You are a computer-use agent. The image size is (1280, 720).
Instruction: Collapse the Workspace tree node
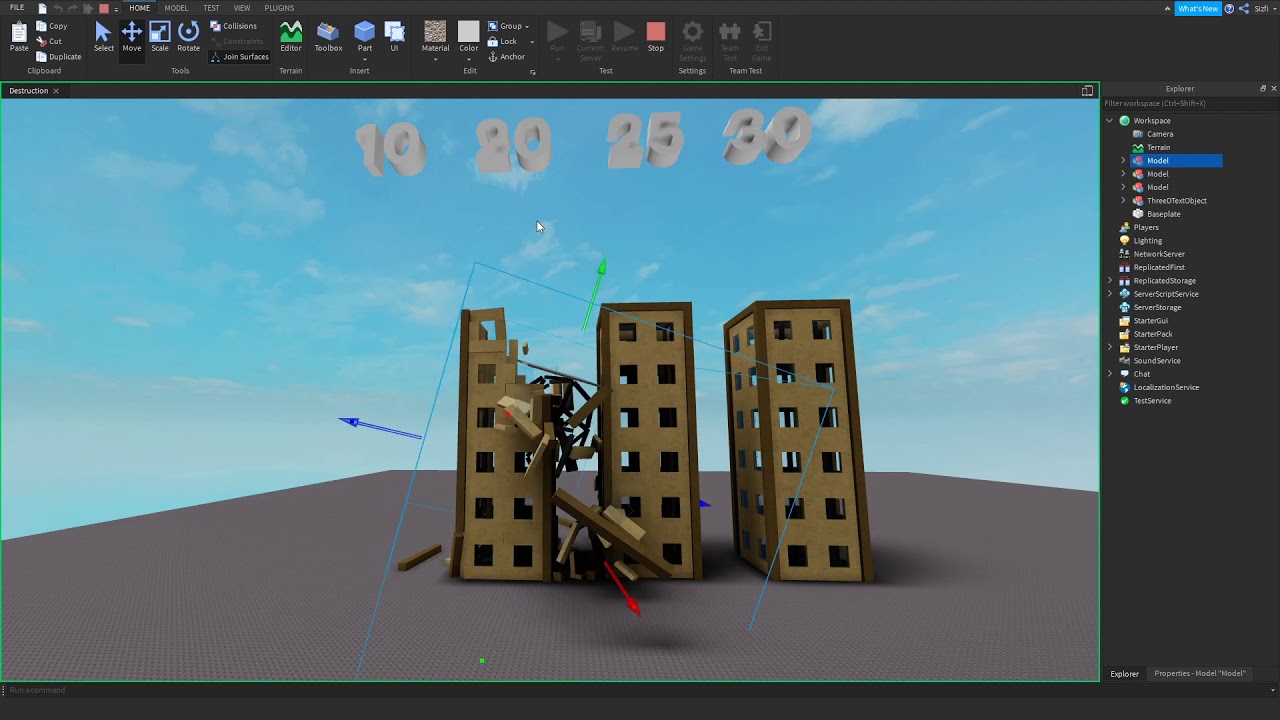(1109, 121)
